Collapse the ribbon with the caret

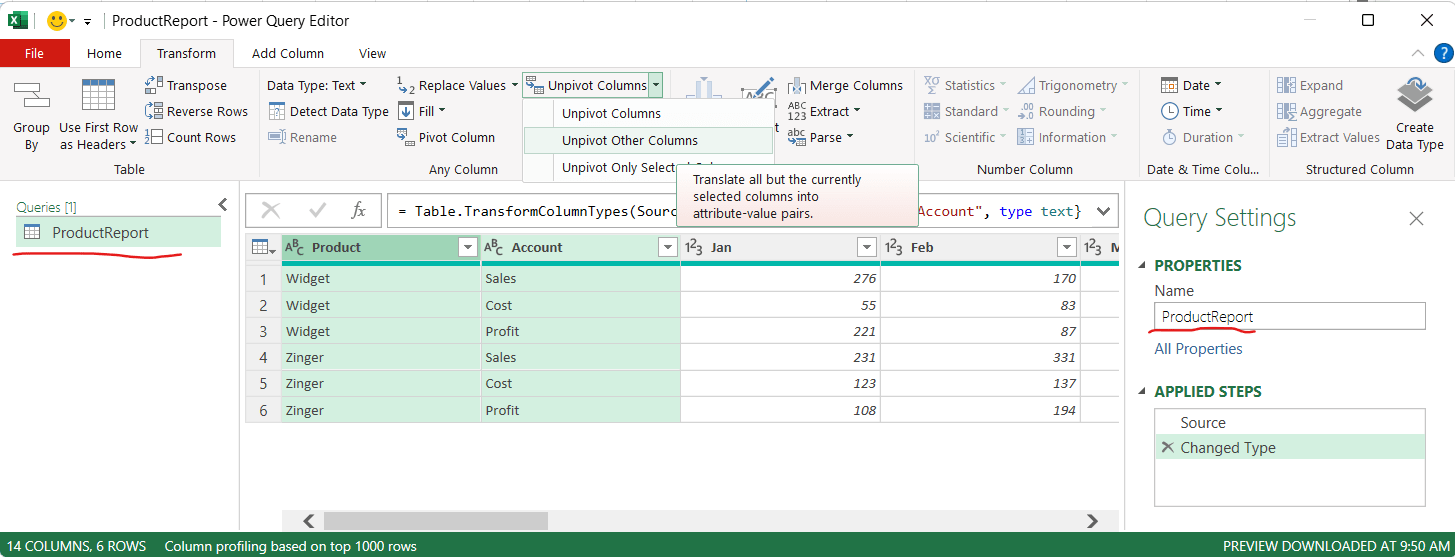coord(1417,54)
